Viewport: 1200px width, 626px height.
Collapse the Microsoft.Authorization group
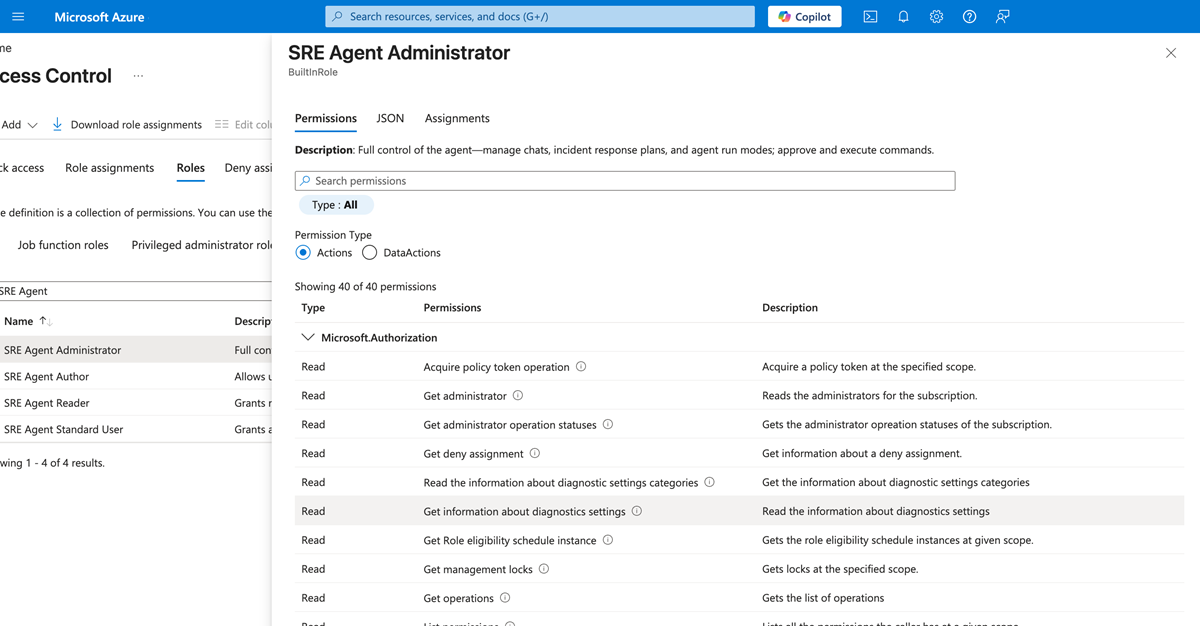tap(308, 338)
